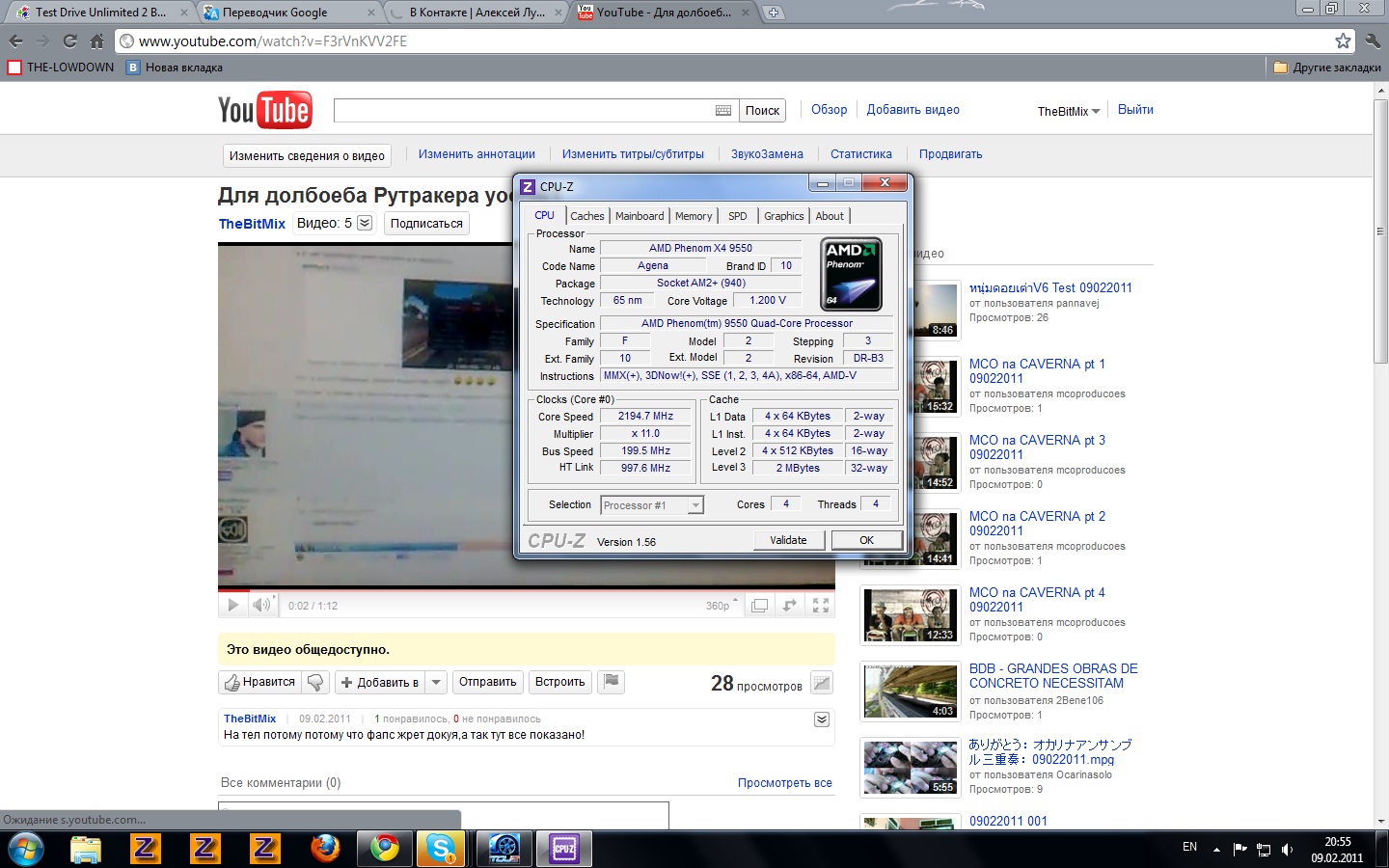Screen dimensions: 1389x868
Task: Open the Chrome wrench settings menu
Action: tap(1373, 41)
